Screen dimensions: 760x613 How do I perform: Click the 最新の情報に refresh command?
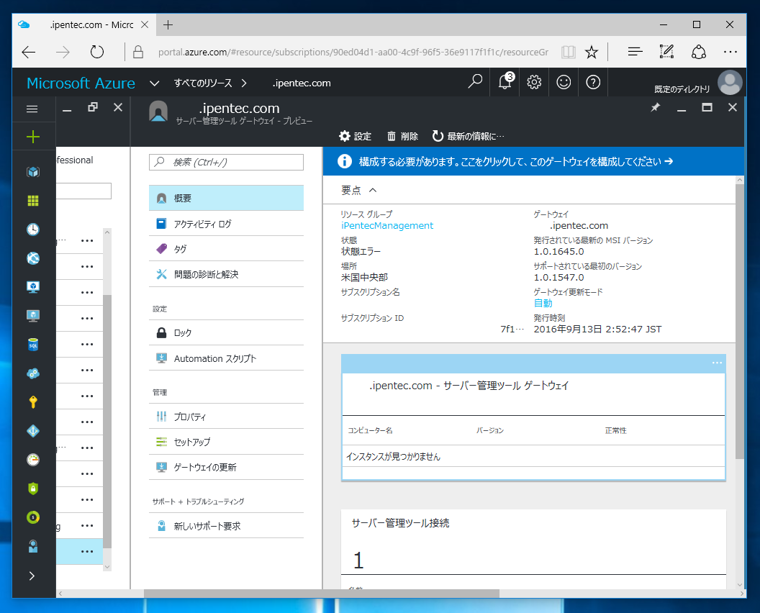tap(468, 136)
